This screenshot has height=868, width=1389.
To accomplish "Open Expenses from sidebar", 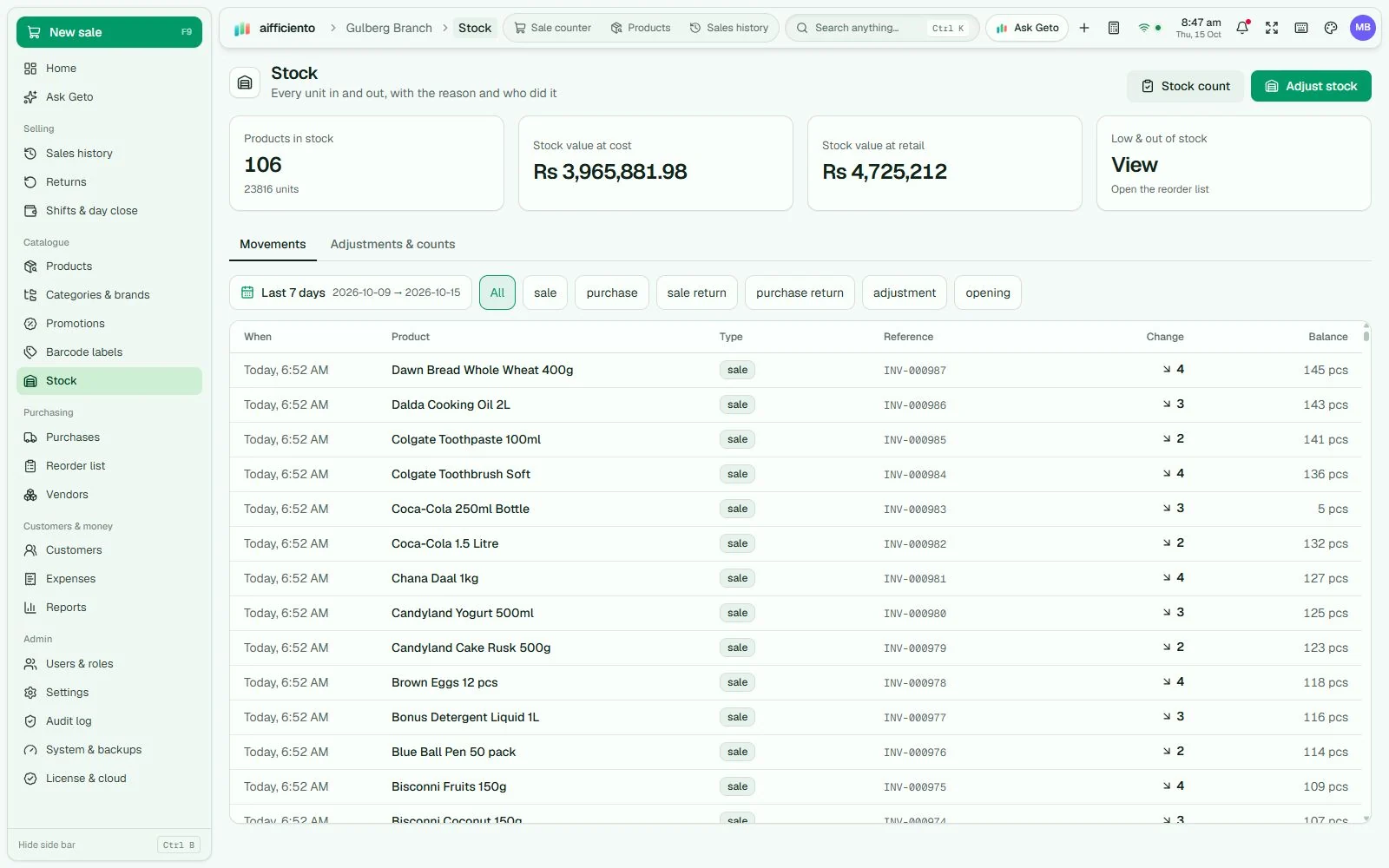I will [x=109, y=579].
